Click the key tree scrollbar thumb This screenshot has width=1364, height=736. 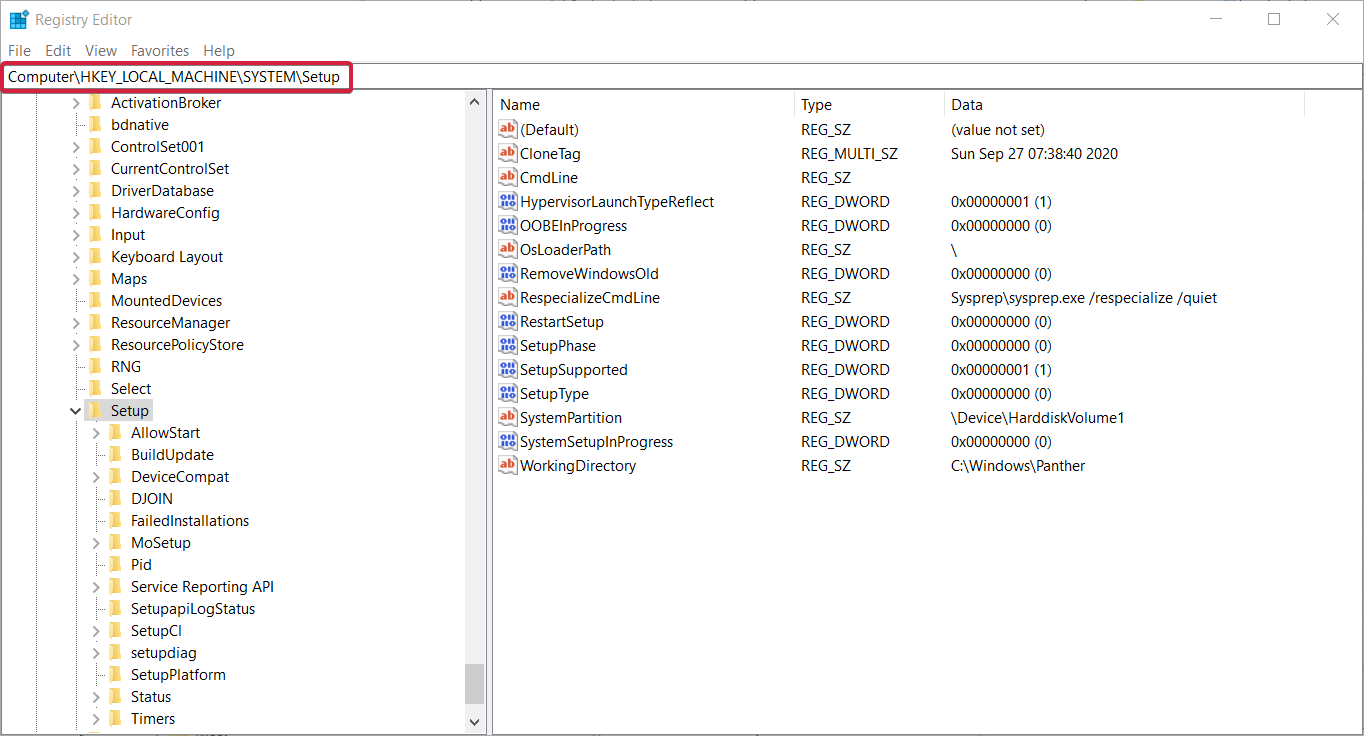[x=474, y=685]
